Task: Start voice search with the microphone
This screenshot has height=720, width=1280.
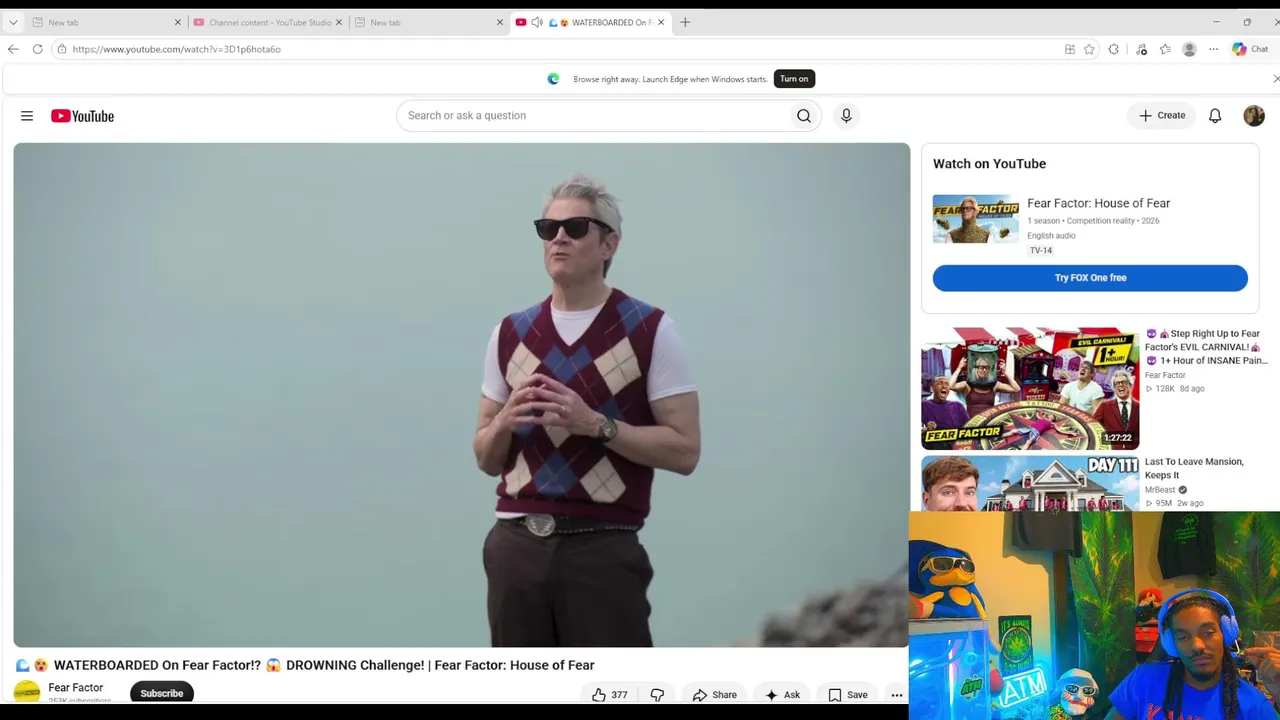Action: tap(846, 116)
